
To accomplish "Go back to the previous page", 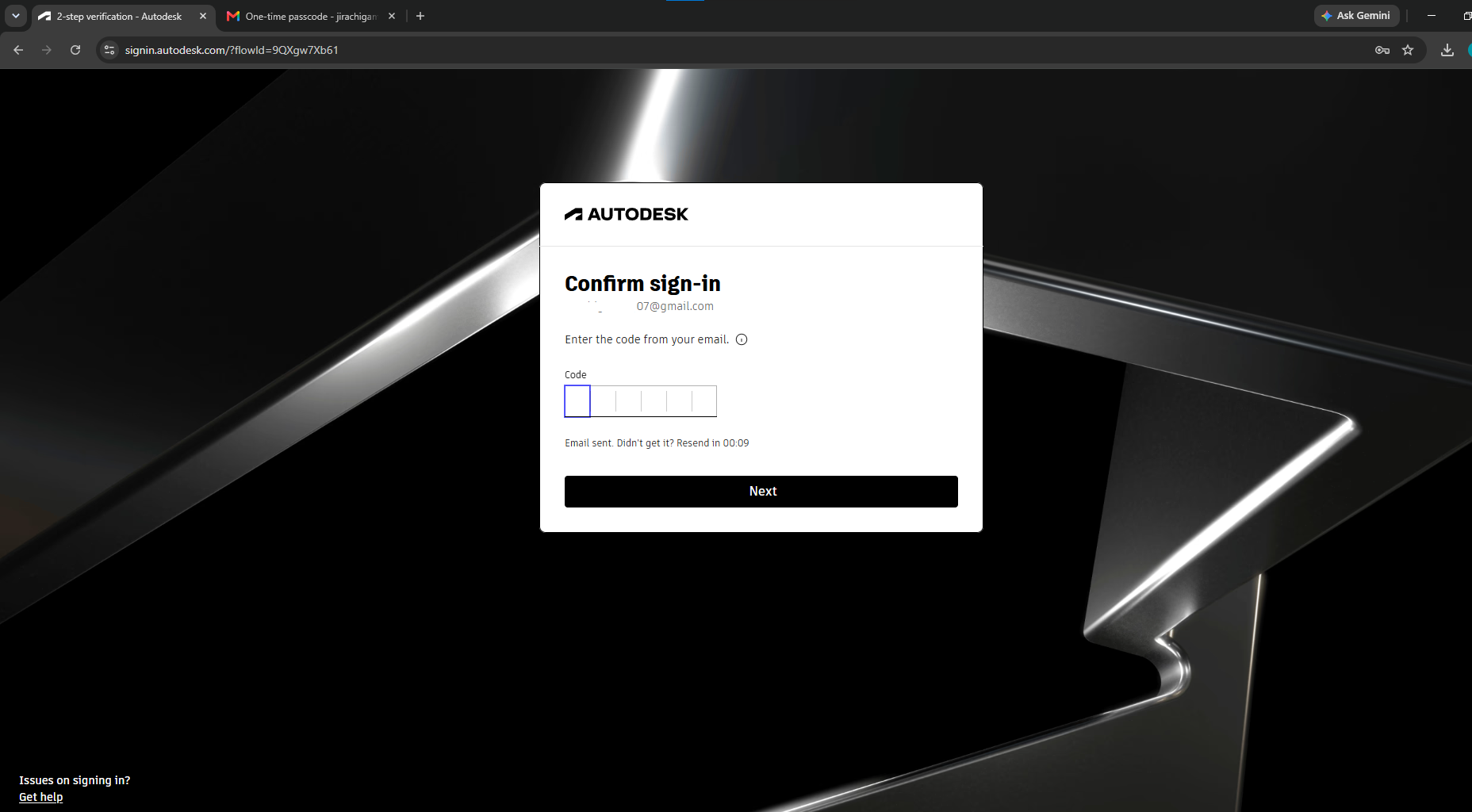I will pos(18,50).
